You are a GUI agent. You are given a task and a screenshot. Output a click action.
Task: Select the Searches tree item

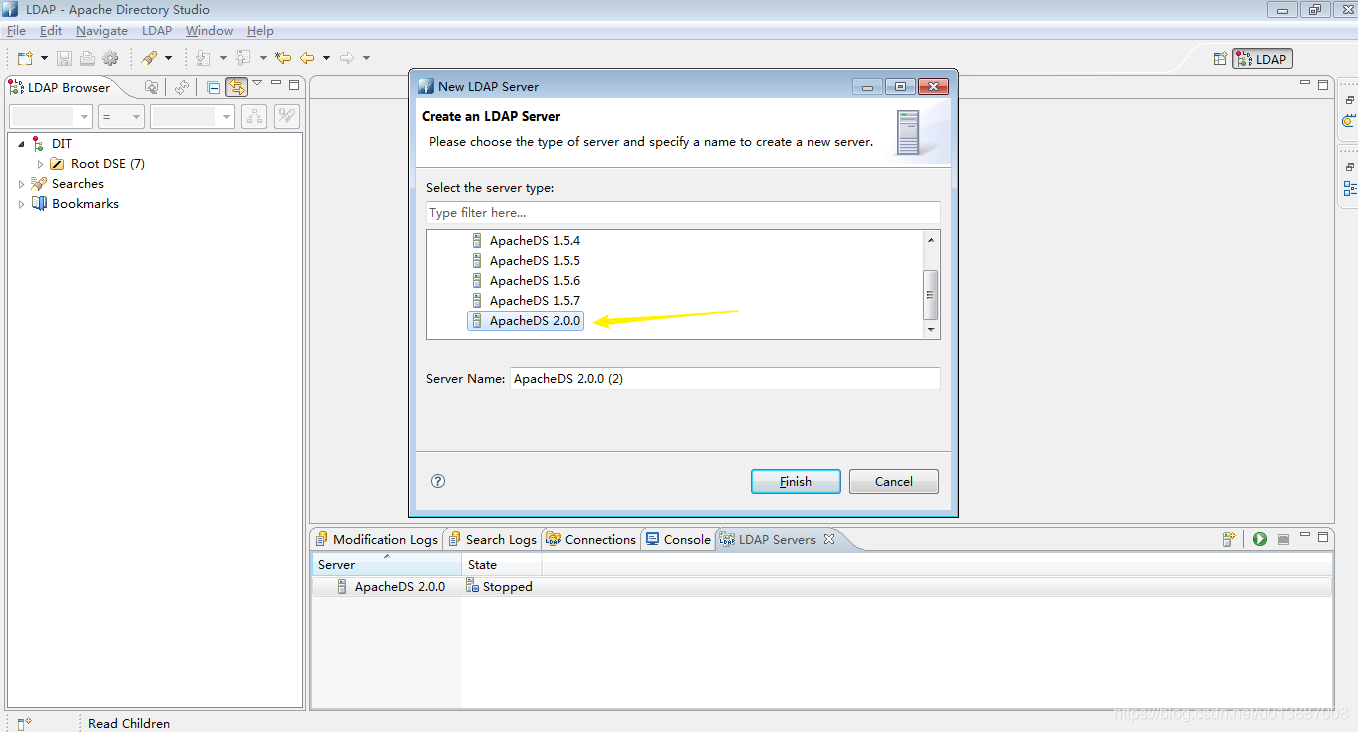(x=78, y=184)
